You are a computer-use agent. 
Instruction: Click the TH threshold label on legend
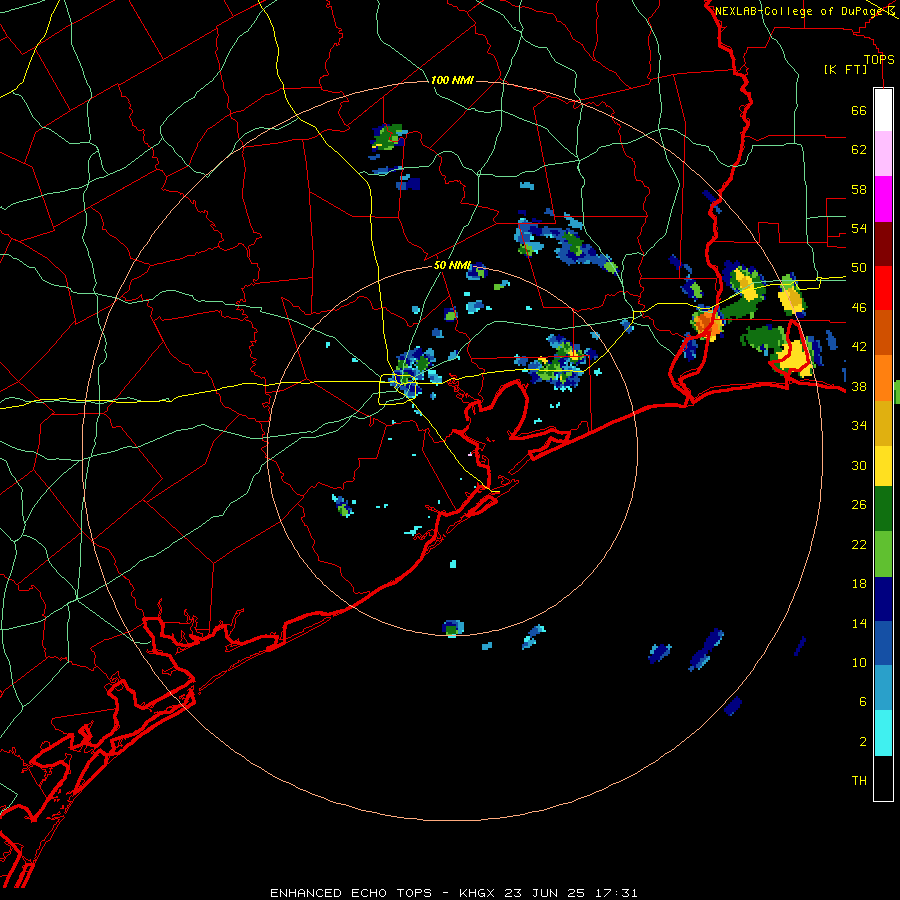[859, 781]
